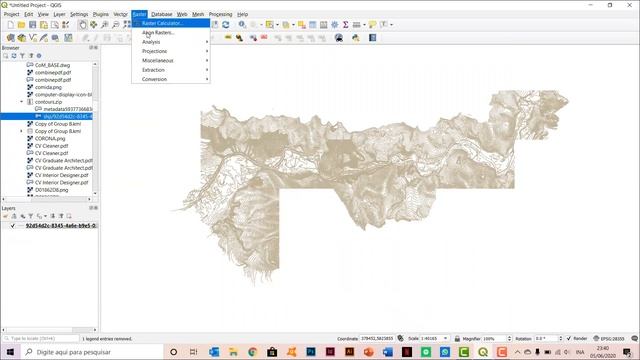Viewport: 640px width, 360px height.
Task: Select the Zoom In magnifier tool
Action: tap(104, 25)
